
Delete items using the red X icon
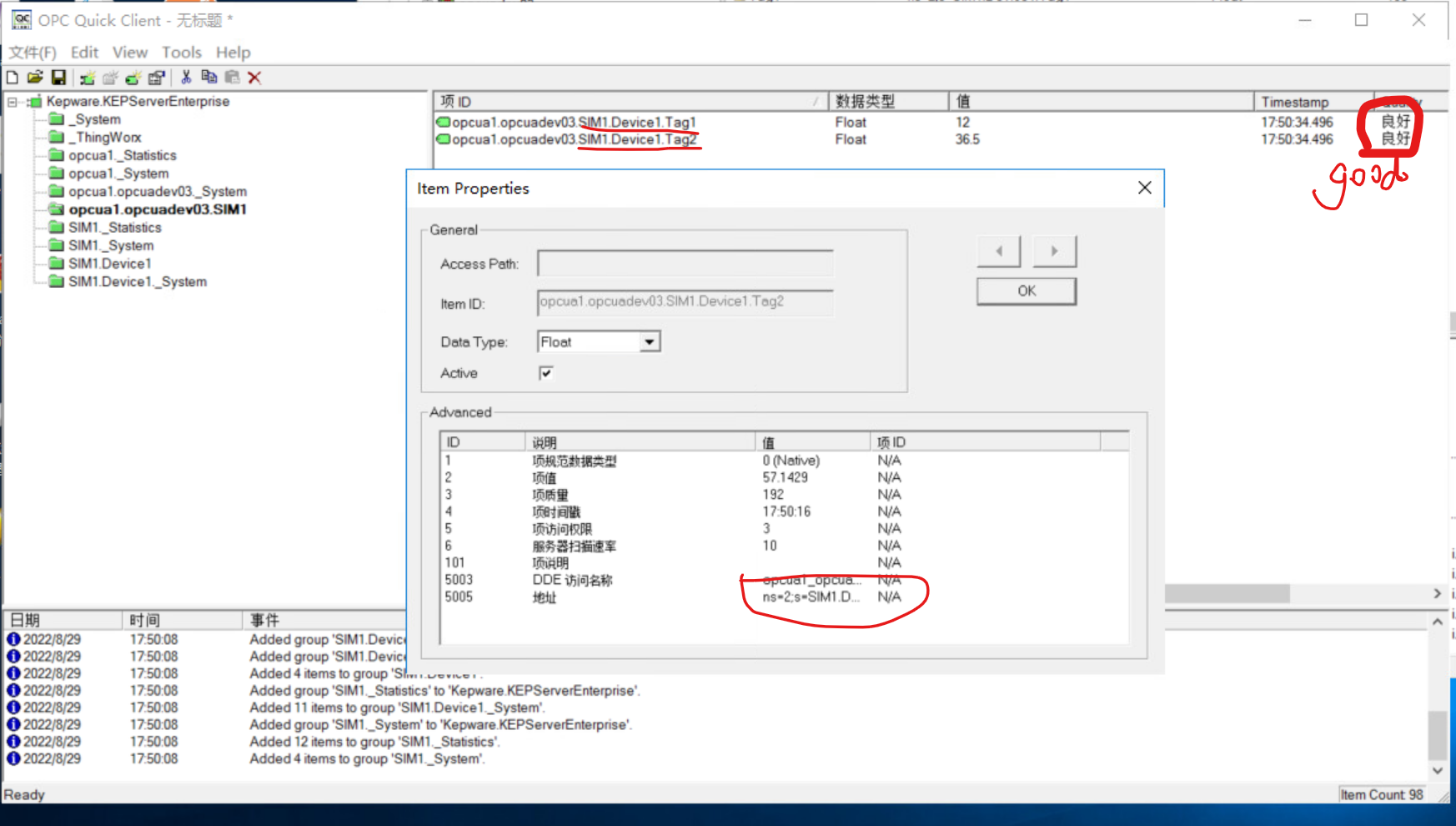pyautogui.click(x=254, y=78)
